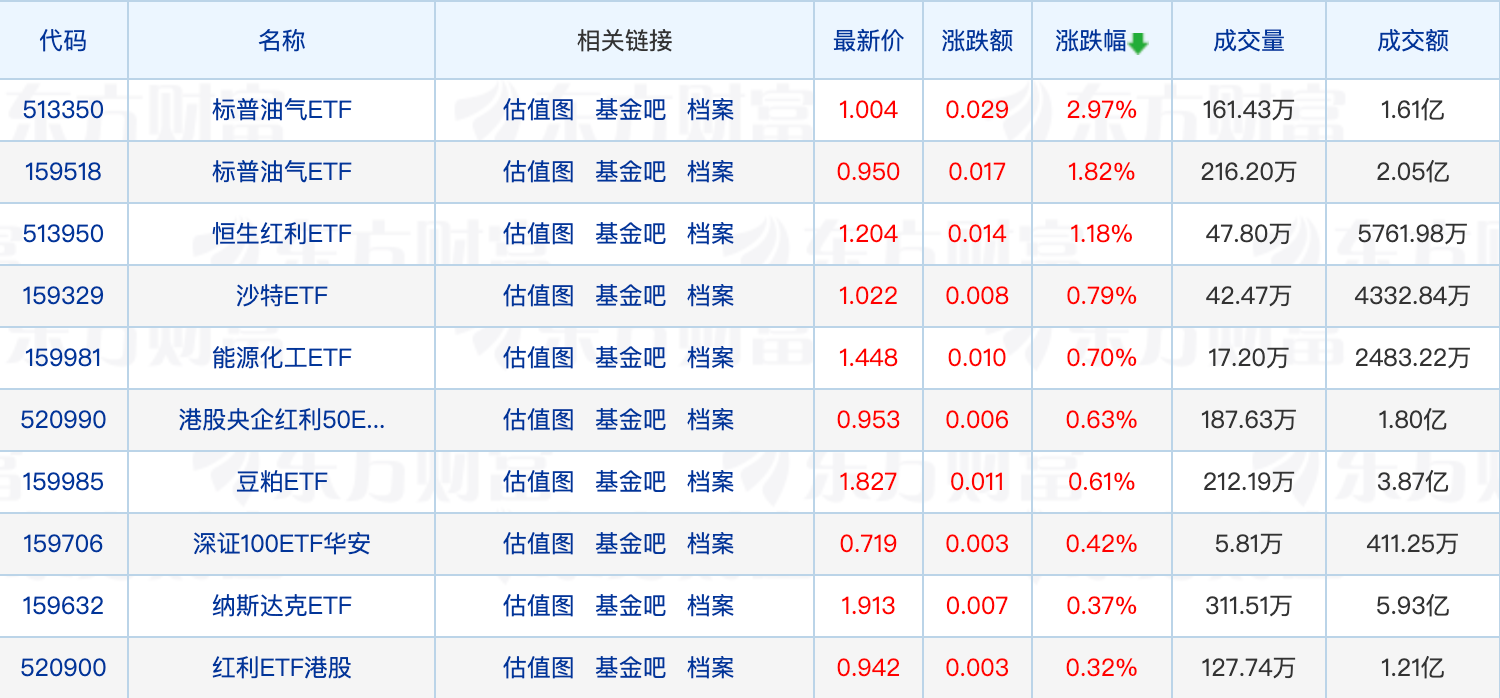Screen dimensions: 1500x698
Task: Open 沙特ETF fund name
Action: (x=282, y=296)
